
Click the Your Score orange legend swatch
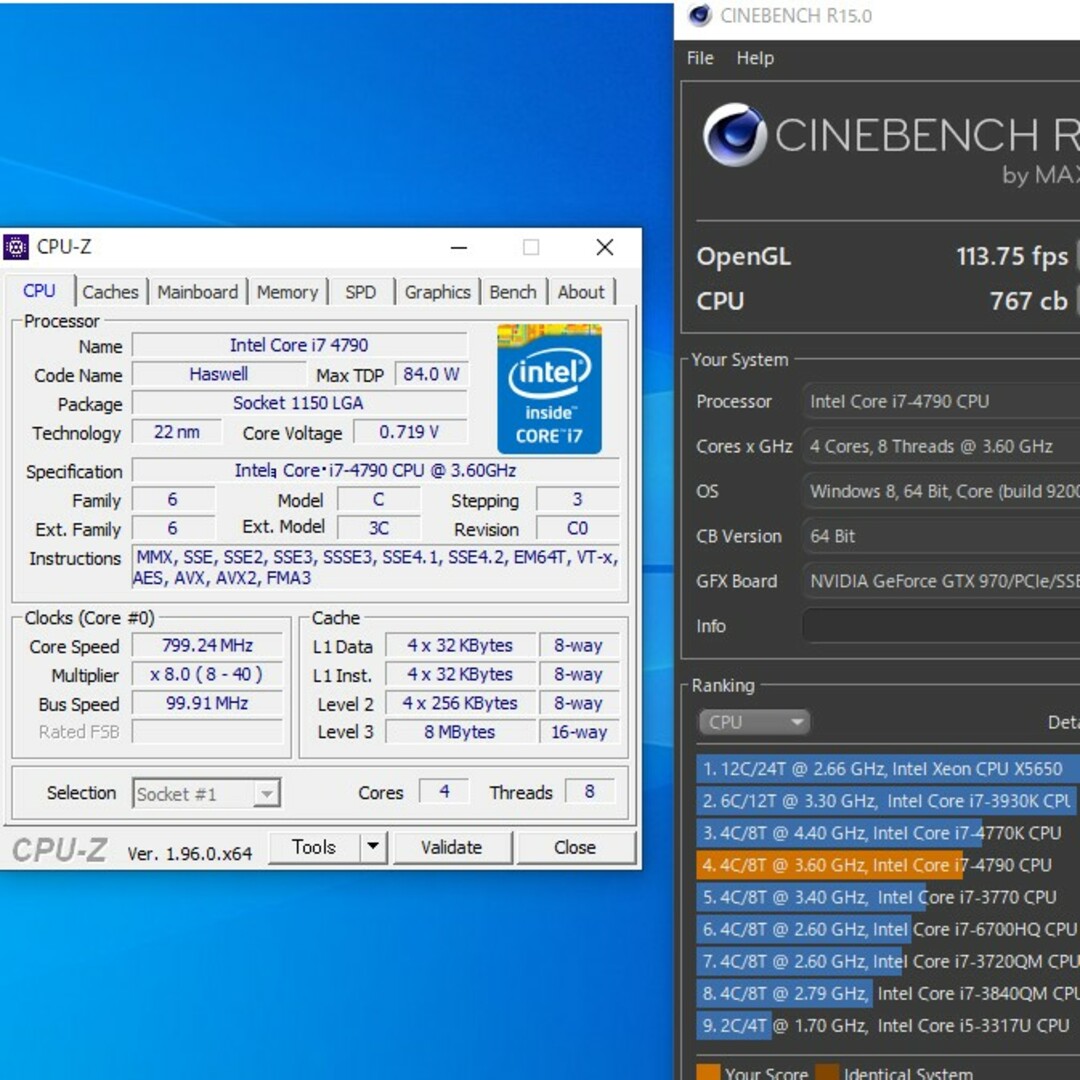point(707,1072)
